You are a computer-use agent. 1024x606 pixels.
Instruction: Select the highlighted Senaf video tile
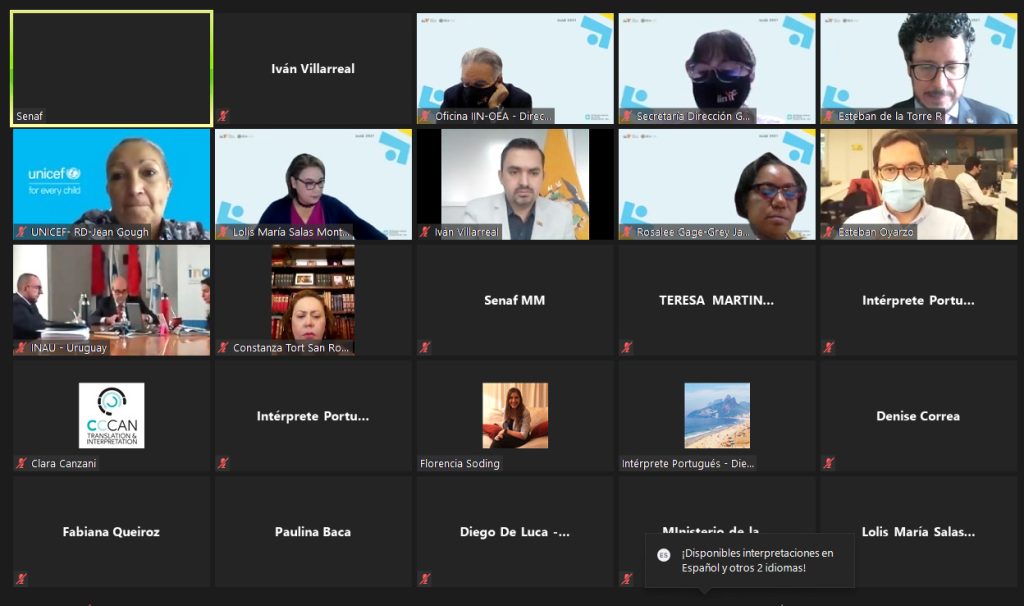tap(112, 68)
